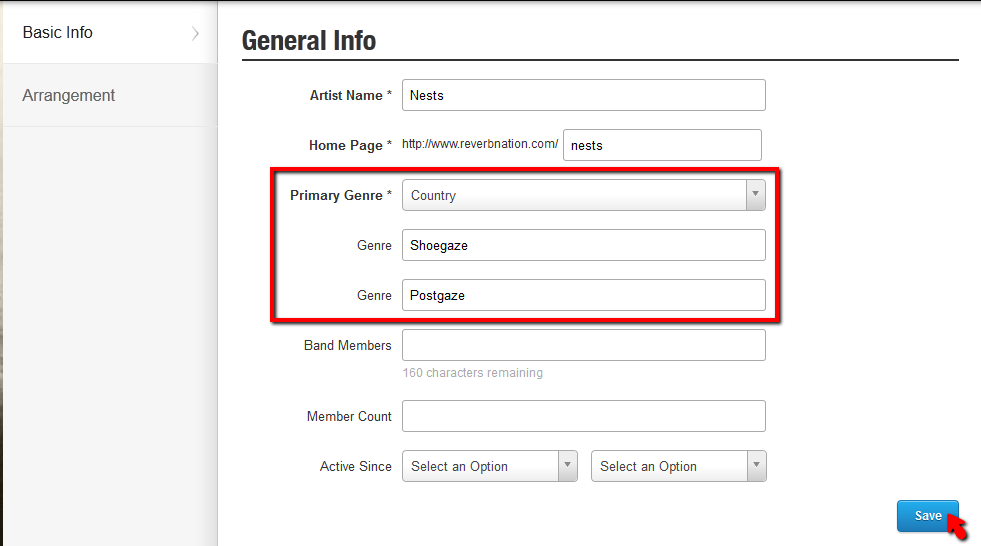Click the chevron arrow beside Basic Info
981x546 pixels.
pyautogui.click(x=195, y=33)
